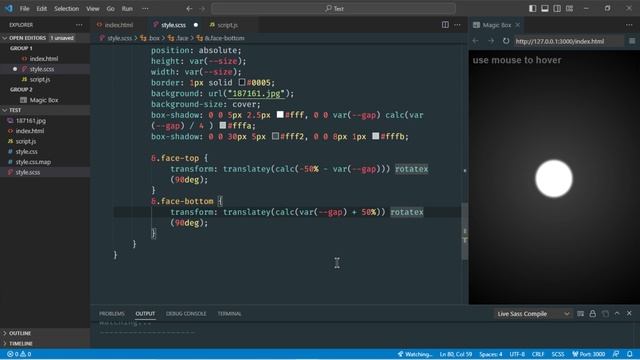This screenshot has height=360, width=640.
Task: Go forward with the title bar arrow
Action: [x=202, y=9]
